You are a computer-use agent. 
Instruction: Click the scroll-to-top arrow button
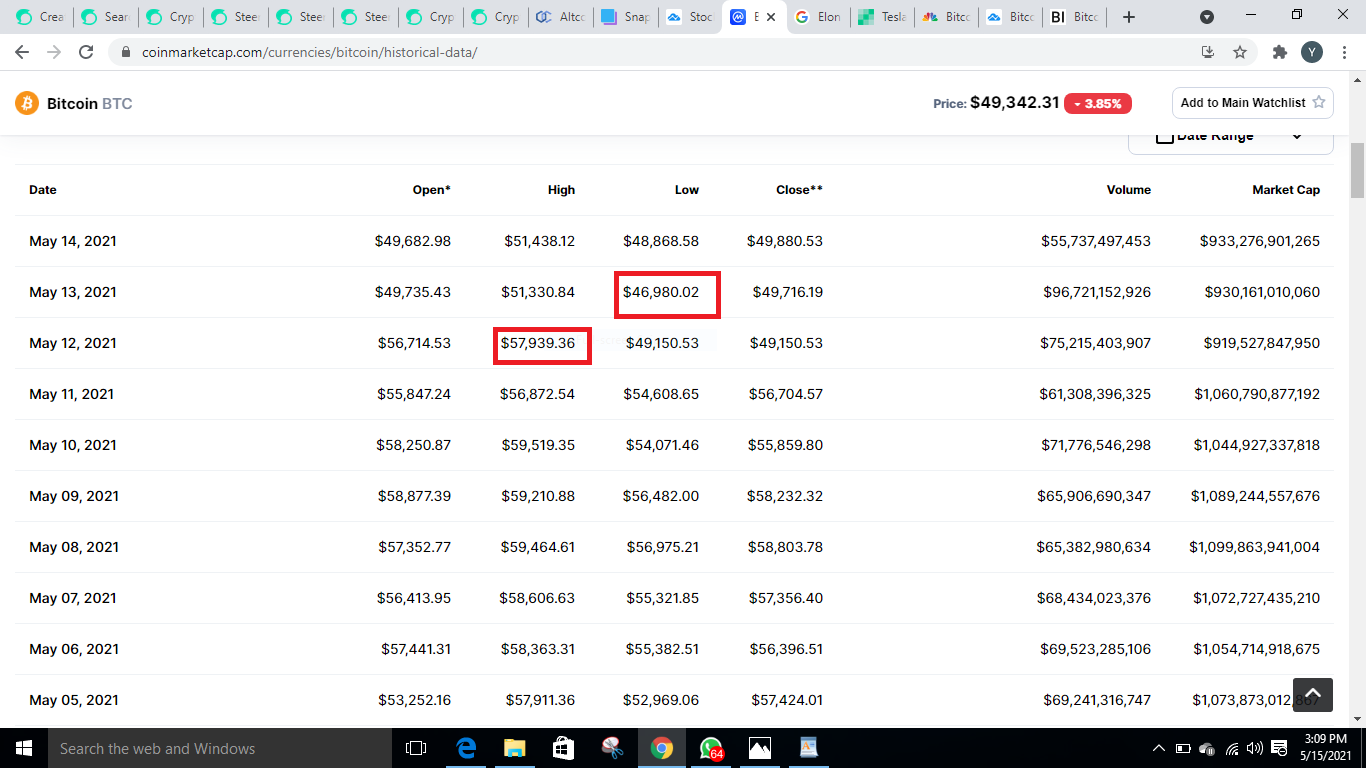1313,694
